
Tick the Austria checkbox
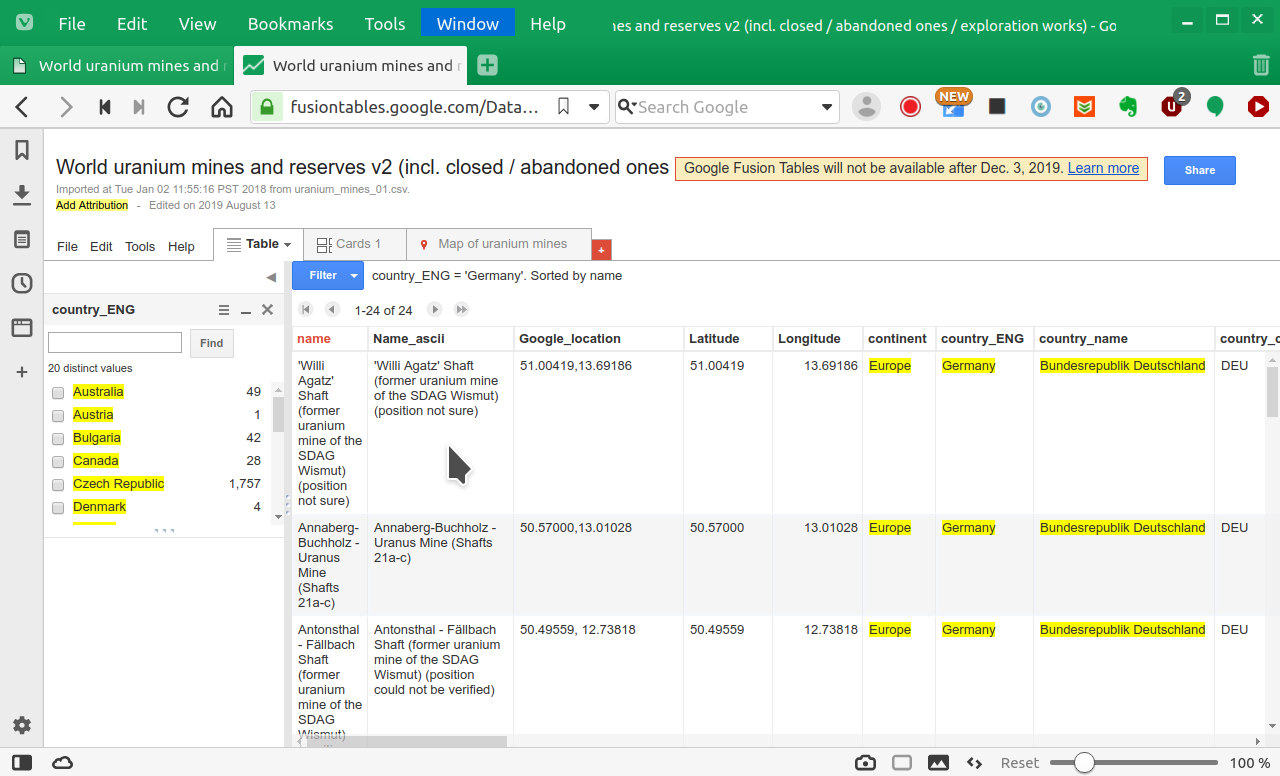pyautogui.click(x=58, y=416)
